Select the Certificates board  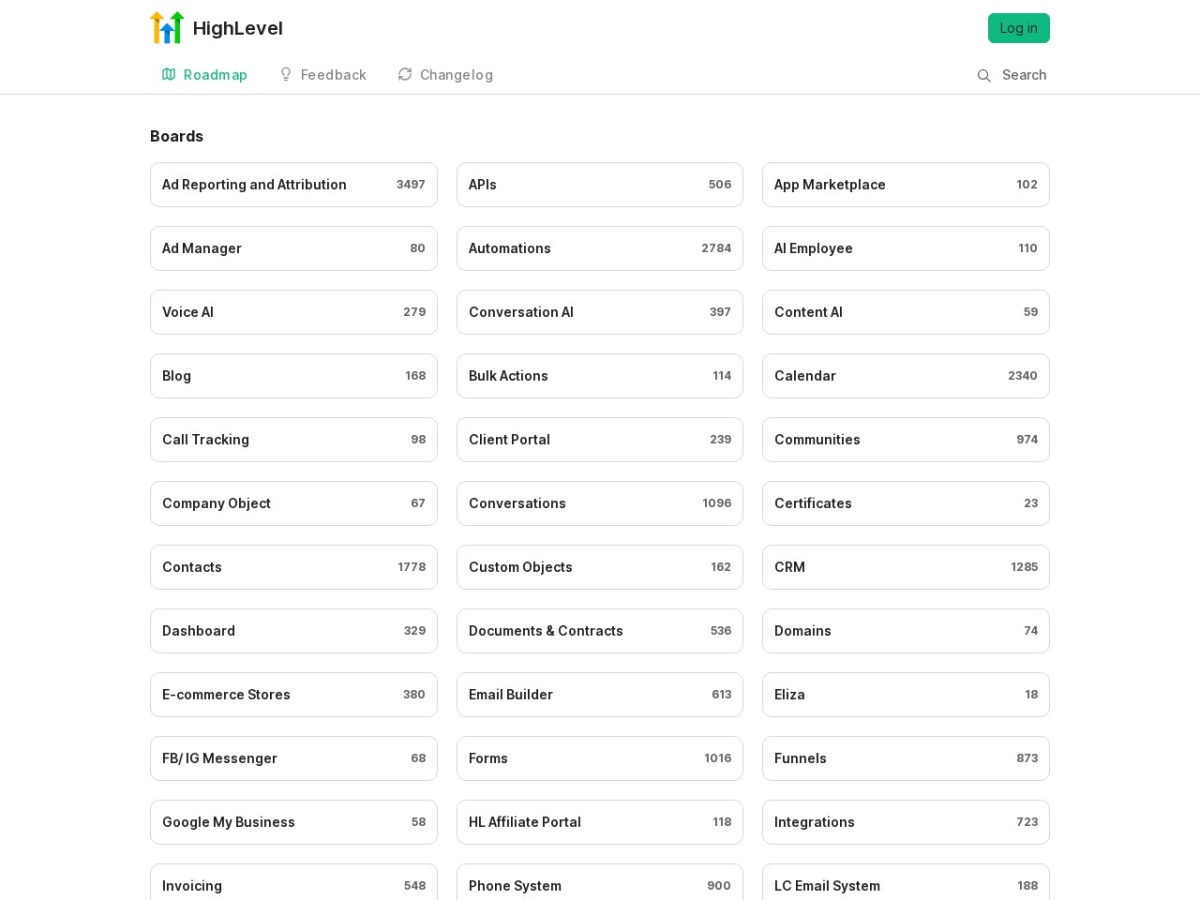click(x=906, y=504)
